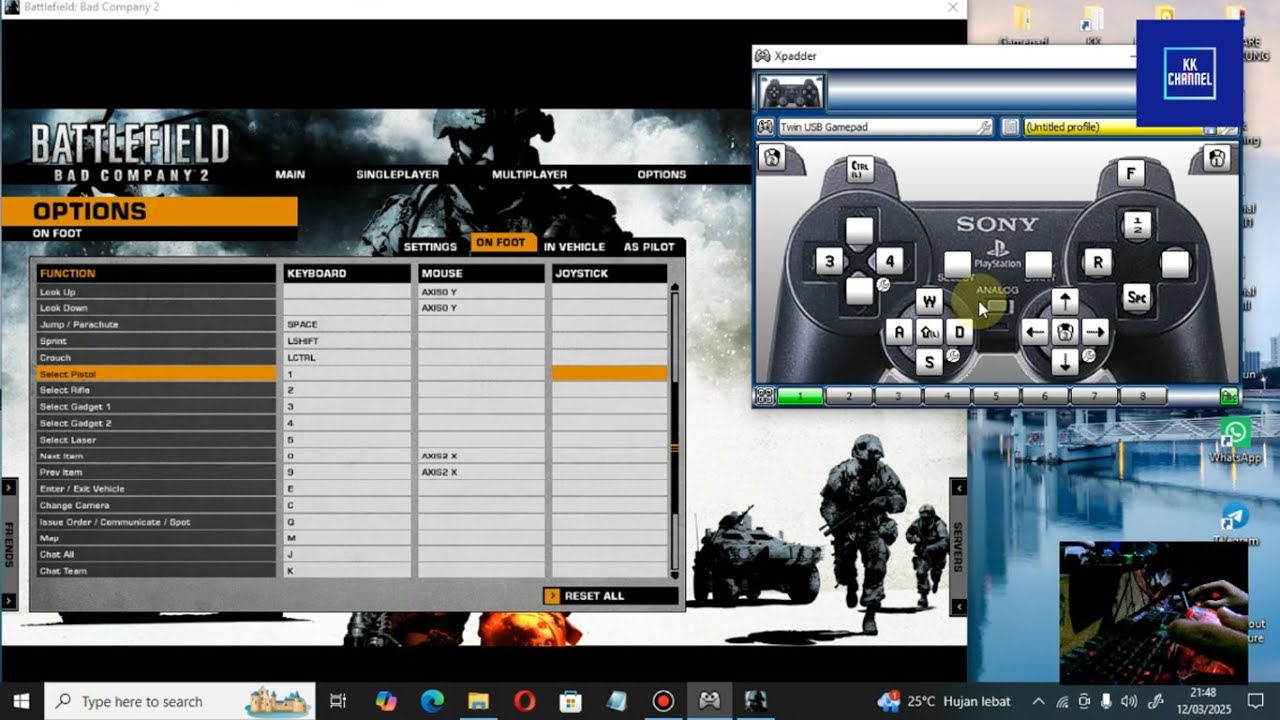Select the Chat Team function row

pyautogui.click(x=156, y=571)
